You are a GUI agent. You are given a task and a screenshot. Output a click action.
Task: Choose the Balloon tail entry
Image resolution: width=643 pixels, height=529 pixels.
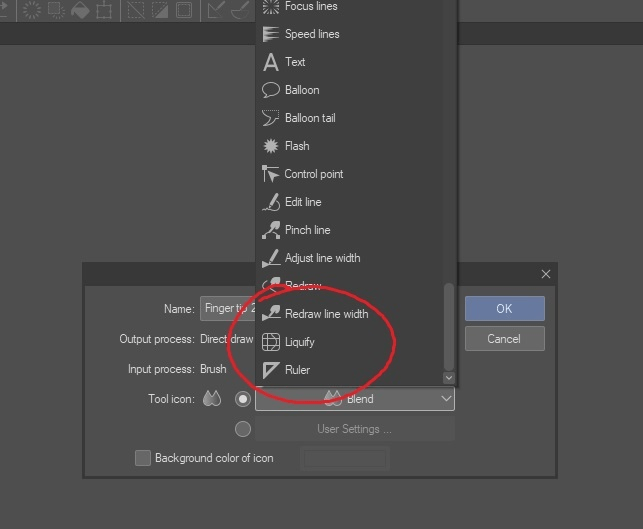pos(349,118)
